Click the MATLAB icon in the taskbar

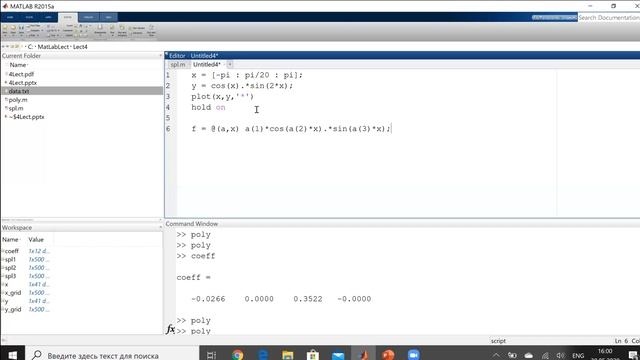[363, 355]
